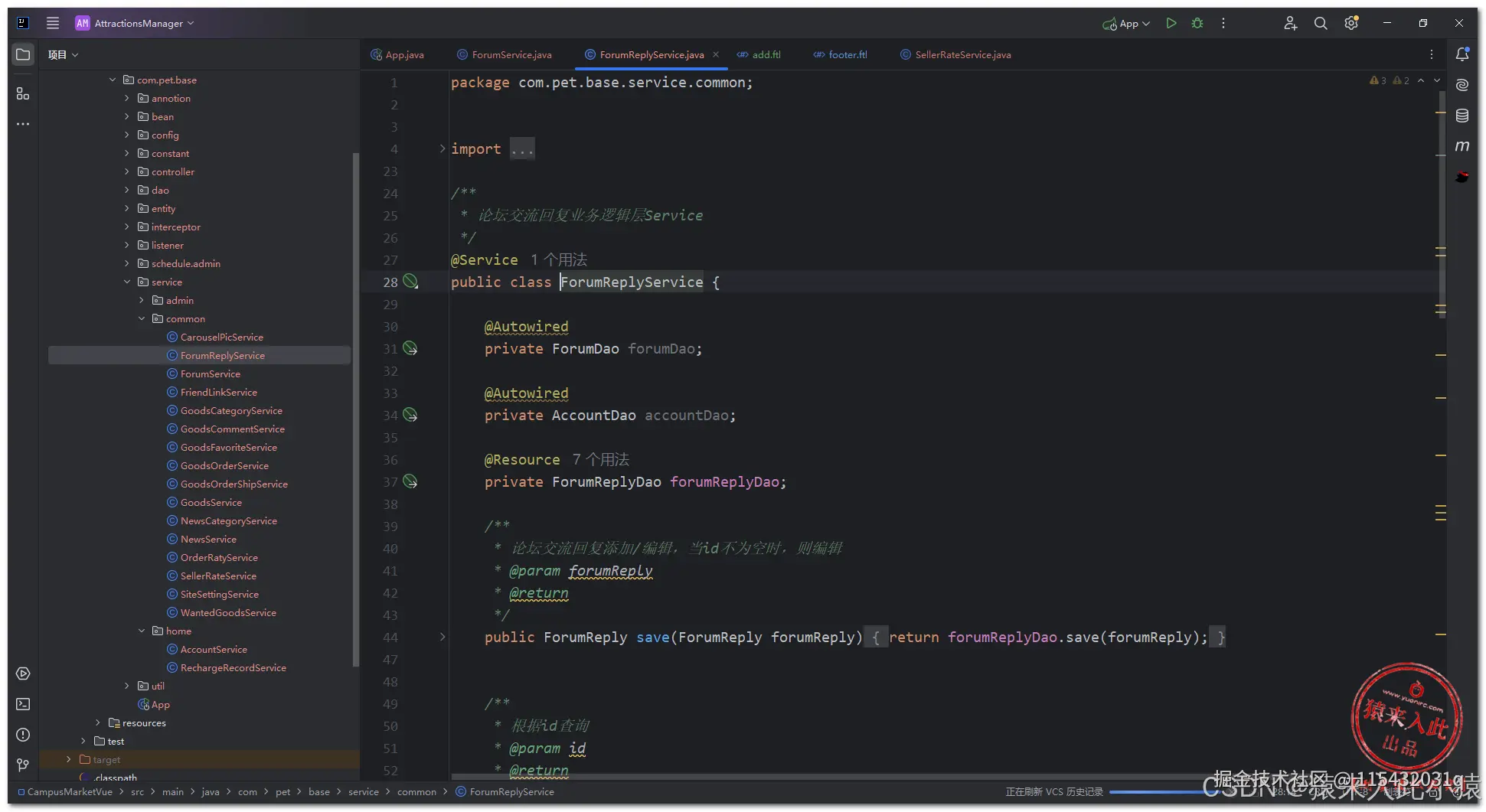Toggle the Structure tool window
This screenshot has height=812, width=1486.
[23, 93]
